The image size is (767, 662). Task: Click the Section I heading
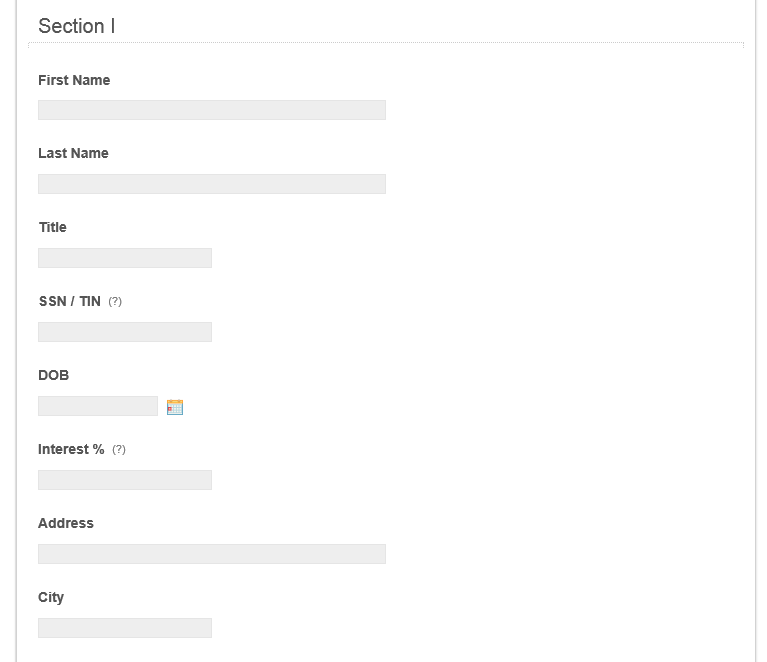tap(77, 26)
